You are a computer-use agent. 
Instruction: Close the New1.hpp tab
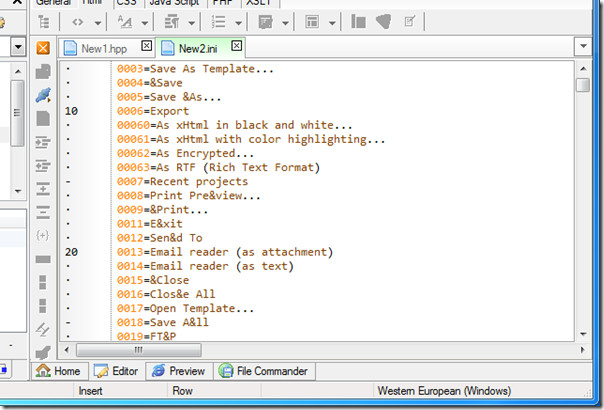[146, 46]
